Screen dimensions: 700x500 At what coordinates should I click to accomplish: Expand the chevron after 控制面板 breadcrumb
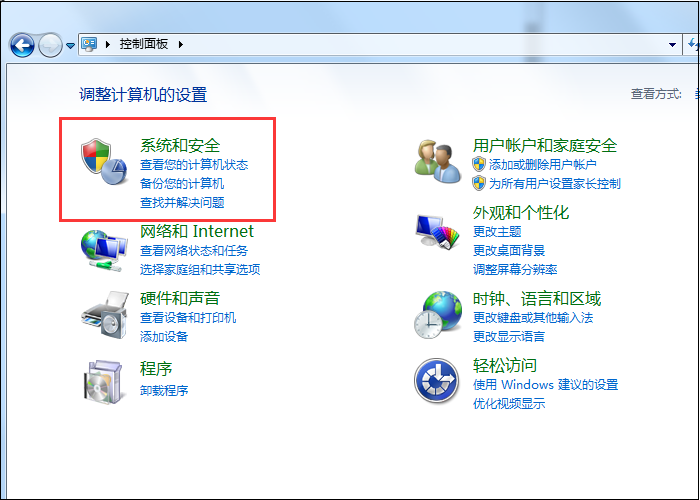[180, 44]
